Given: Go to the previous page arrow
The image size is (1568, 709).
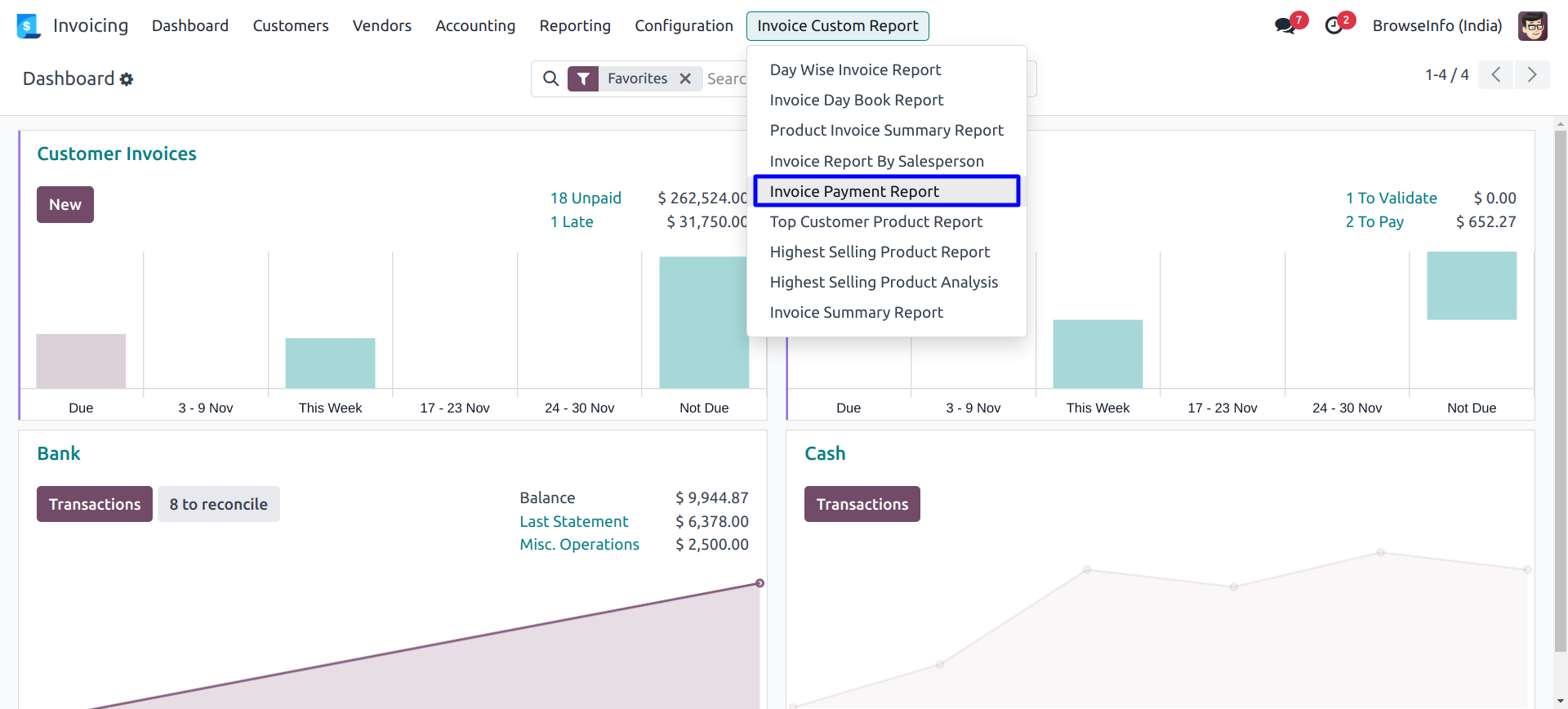Looking at the screenshot, I should [x=1495, y=75].
